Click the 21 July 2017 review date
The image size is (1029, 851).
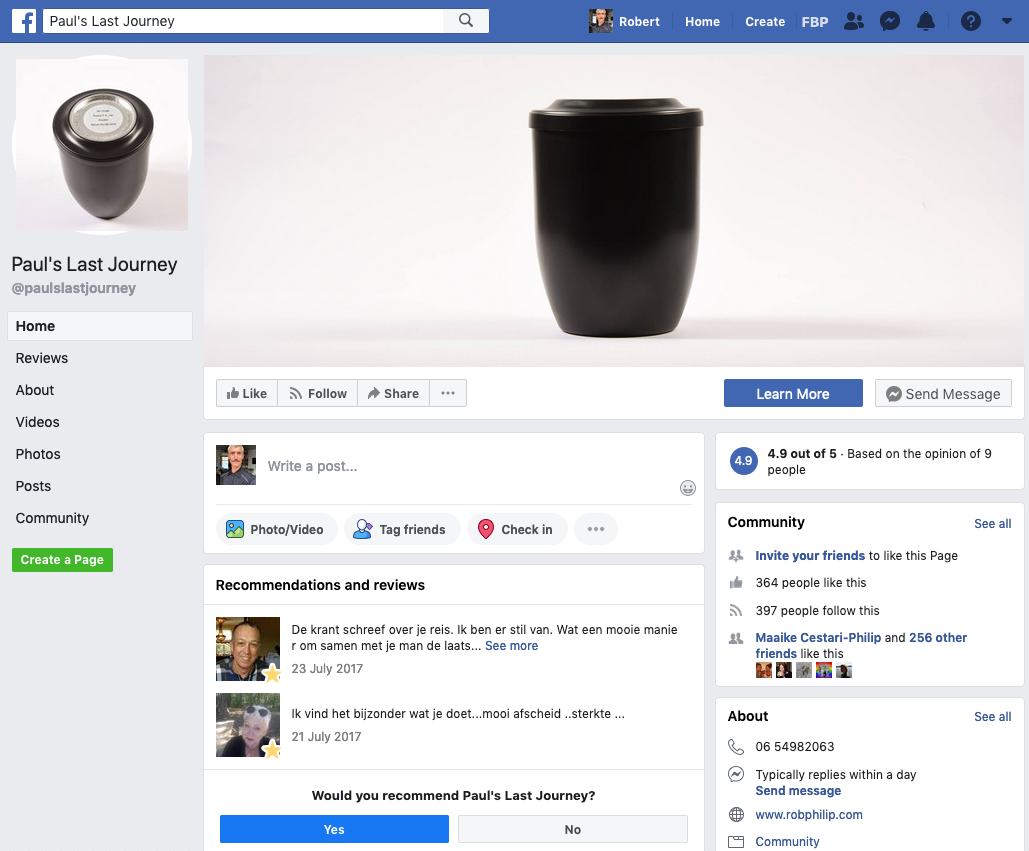tap(326, 737)
